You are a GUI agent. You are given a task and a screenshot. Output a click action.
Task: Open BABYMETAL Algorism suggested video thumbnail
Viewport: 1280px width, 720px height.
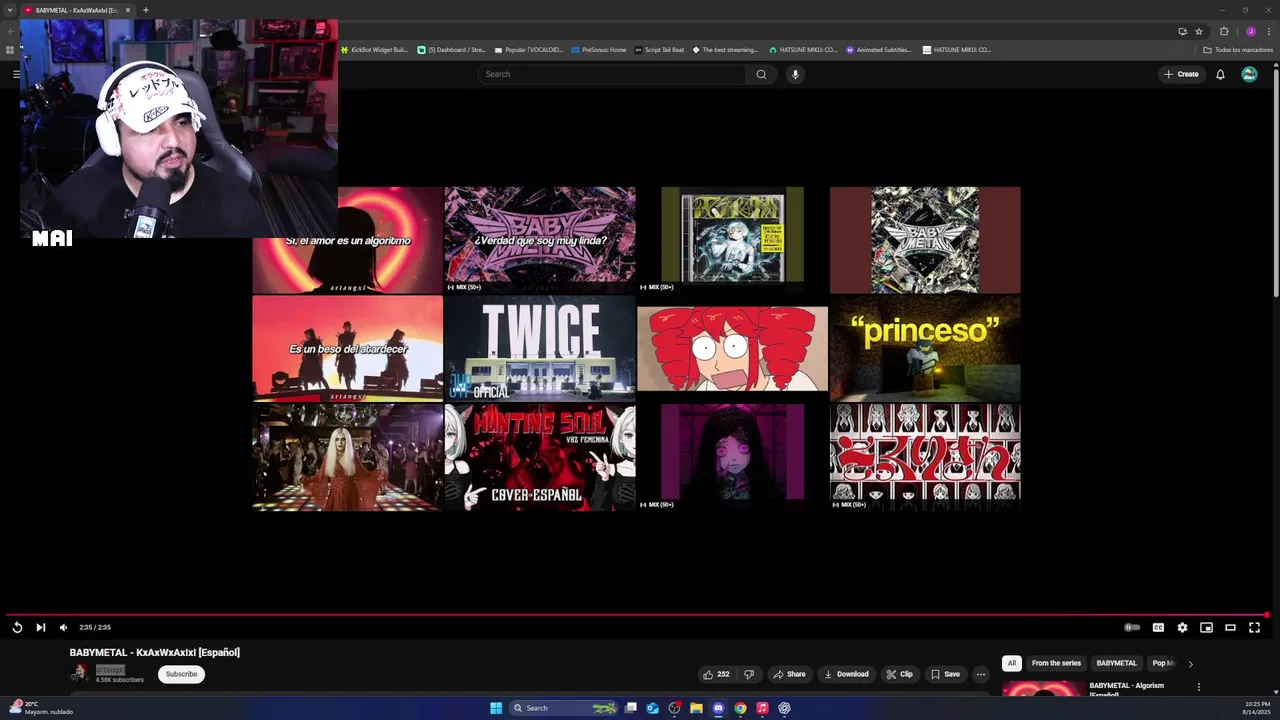coord(1043,689)
